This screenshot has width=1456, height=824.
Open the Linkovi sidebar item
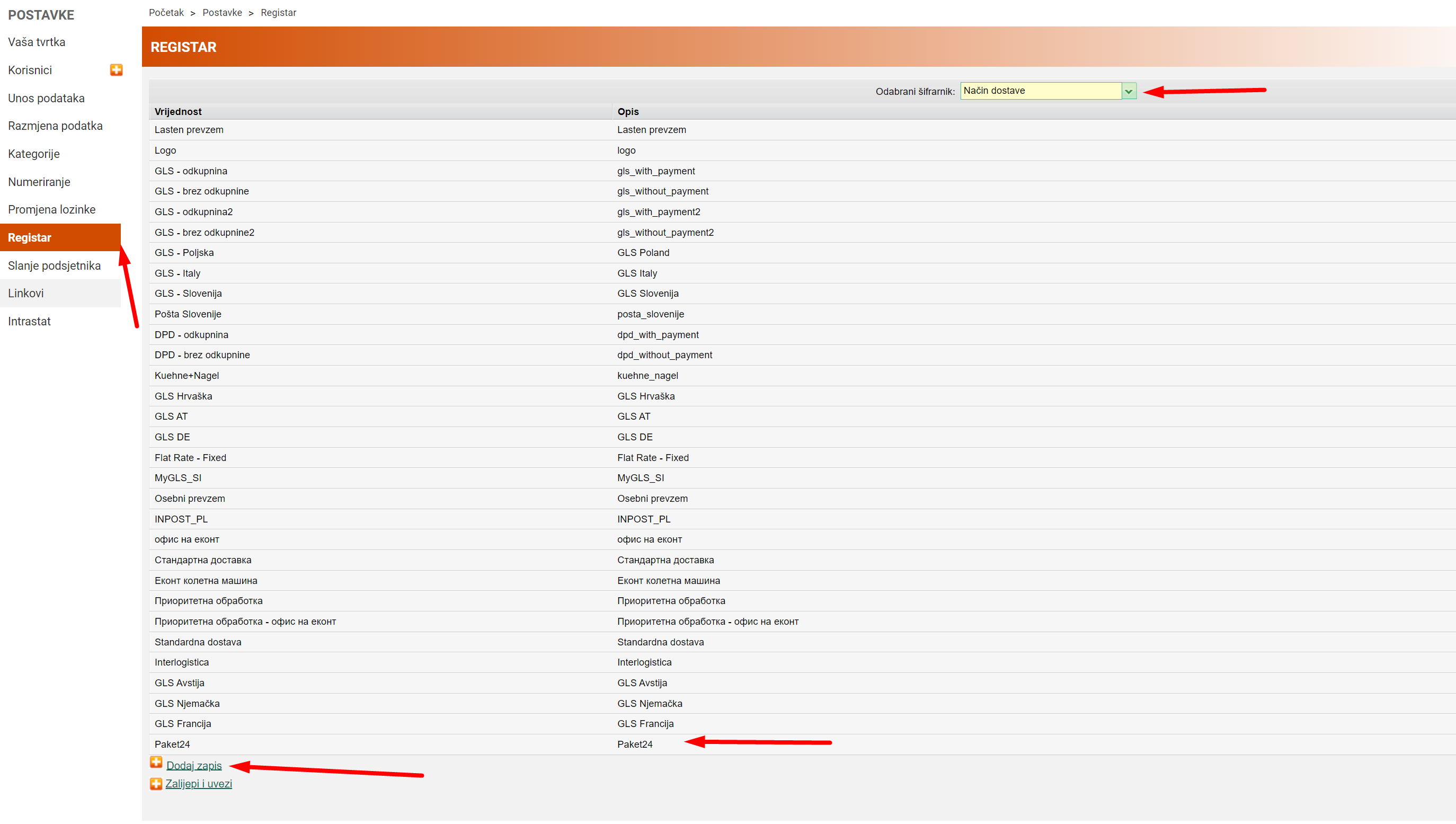click(x=26, y=293)
